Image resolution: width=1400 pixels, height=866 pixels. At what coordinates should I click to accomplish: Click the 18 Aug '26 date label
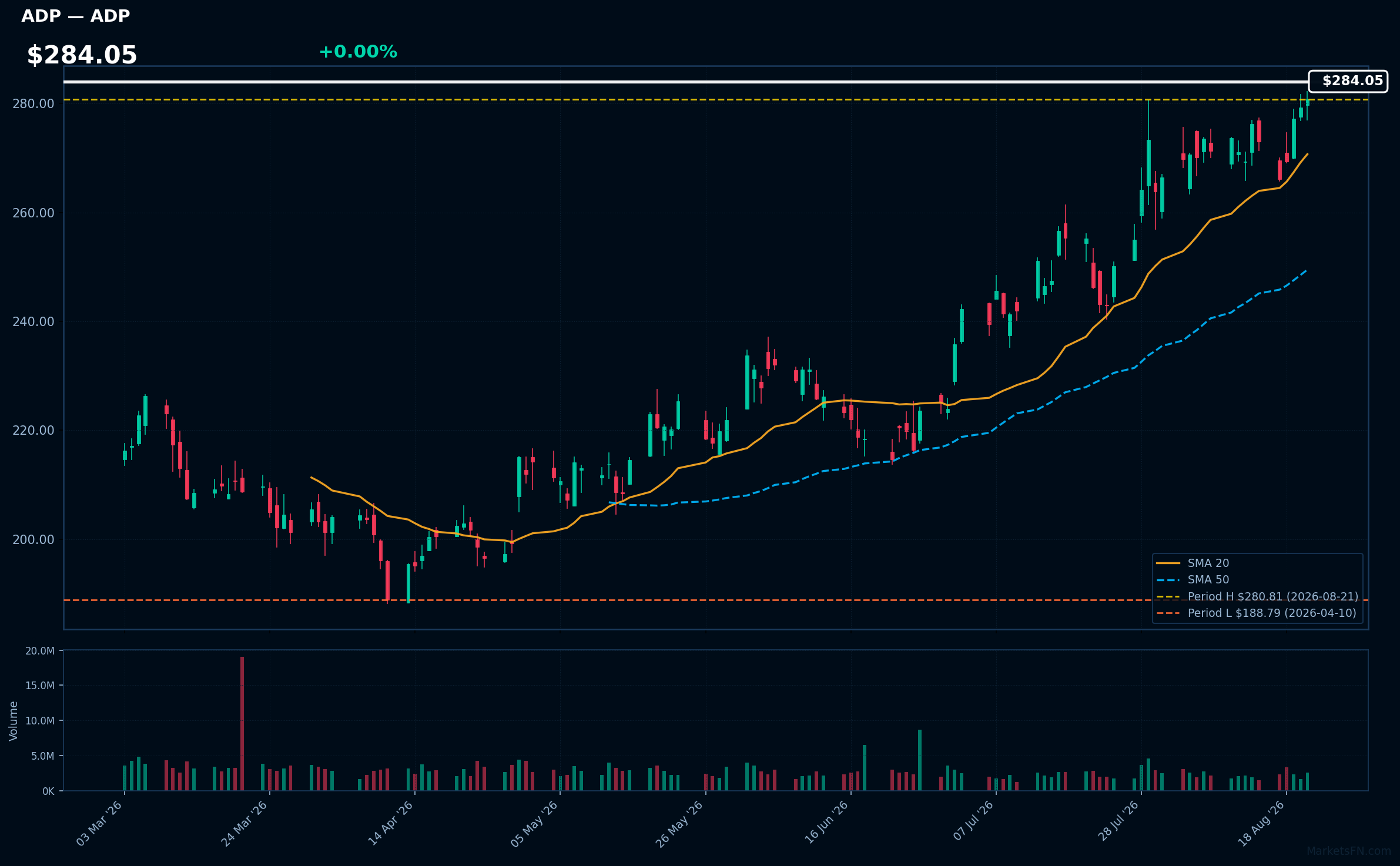coord(1261,824)
